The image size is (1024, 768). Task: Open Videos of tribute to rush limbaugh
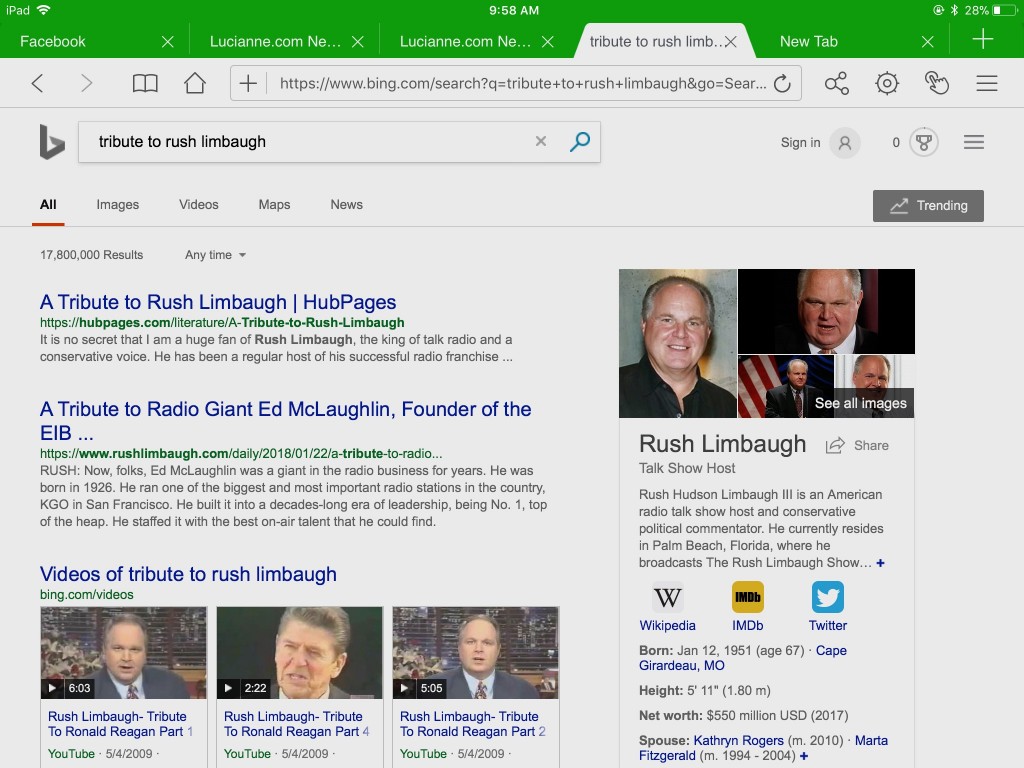click(188, 574)
